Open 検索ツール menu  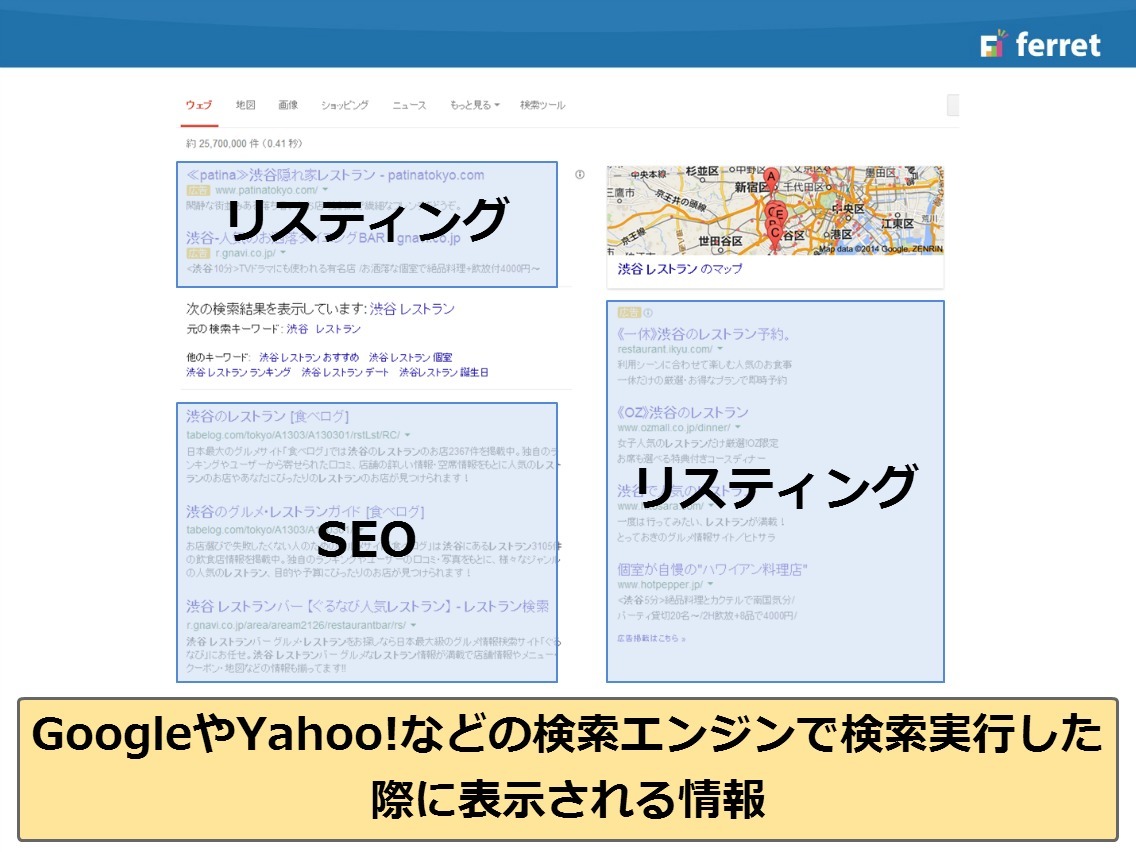[543, 105]
